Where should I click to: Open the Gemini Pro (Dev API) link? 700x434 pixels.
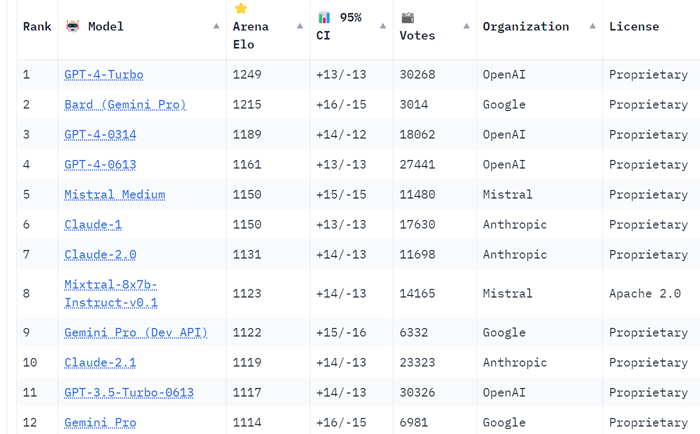tap(135, 332)
